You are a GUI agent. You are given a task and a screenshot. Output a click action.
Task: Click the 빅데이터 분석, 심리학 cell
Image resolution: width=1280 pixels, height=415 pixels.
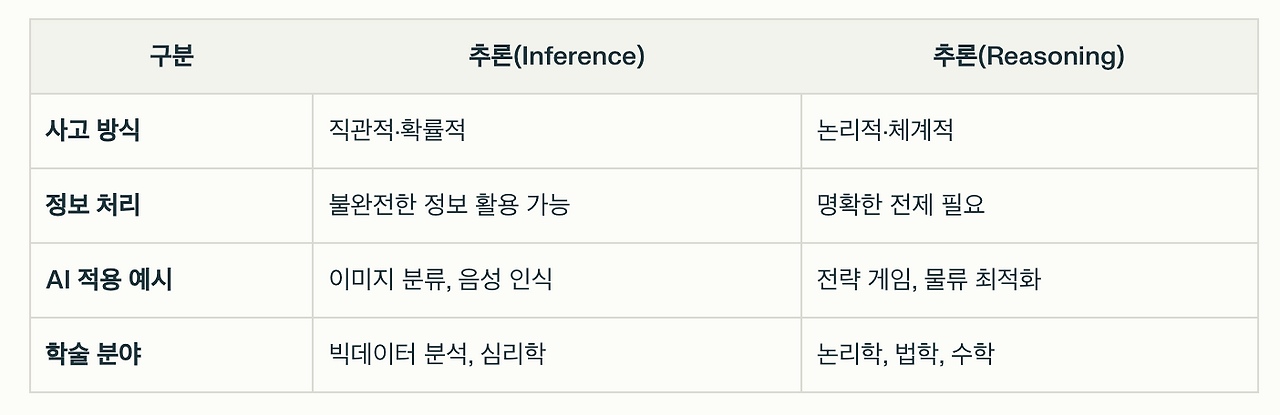pos(557,355)
